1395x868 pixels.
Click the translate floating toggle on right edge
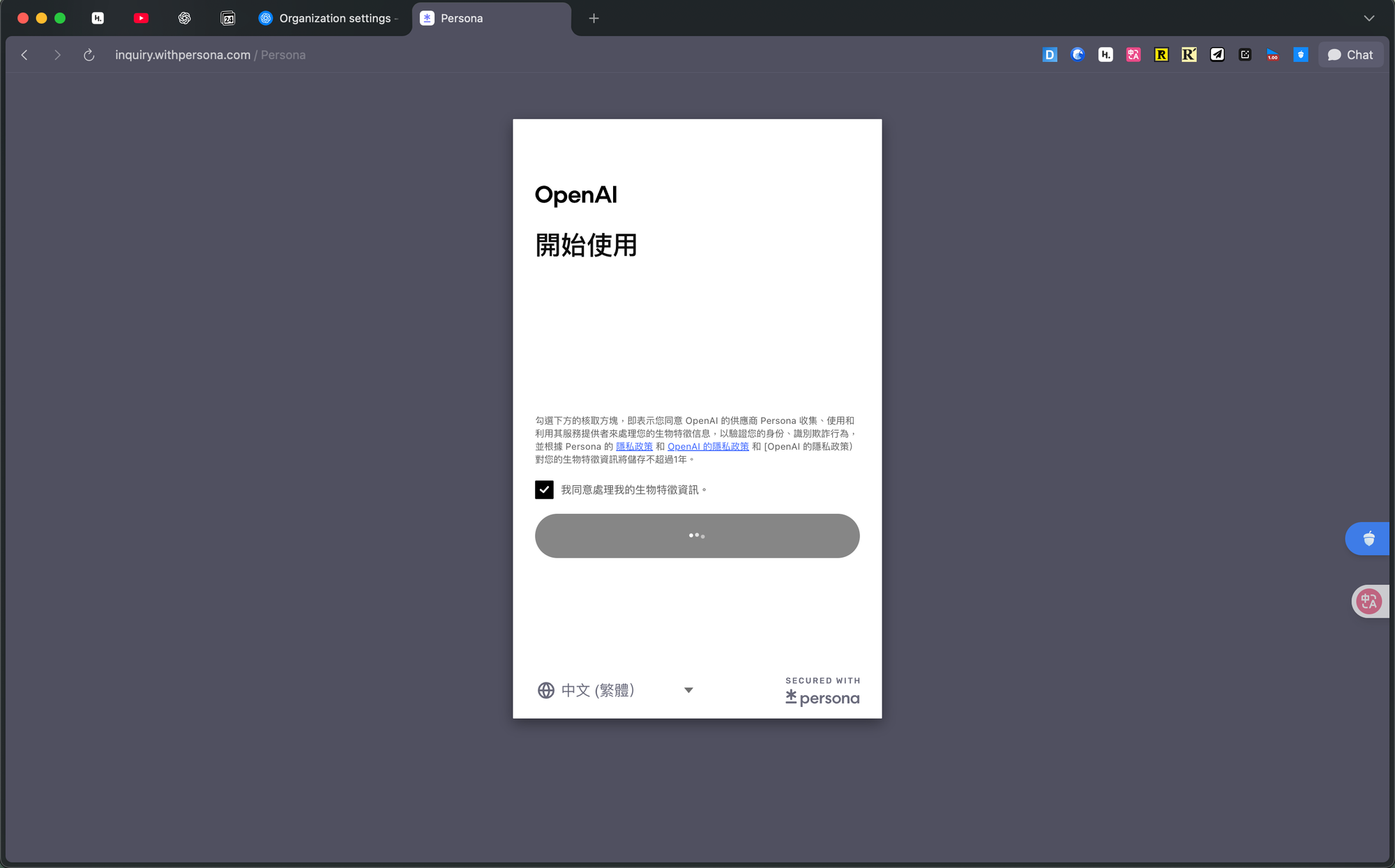1369,601
